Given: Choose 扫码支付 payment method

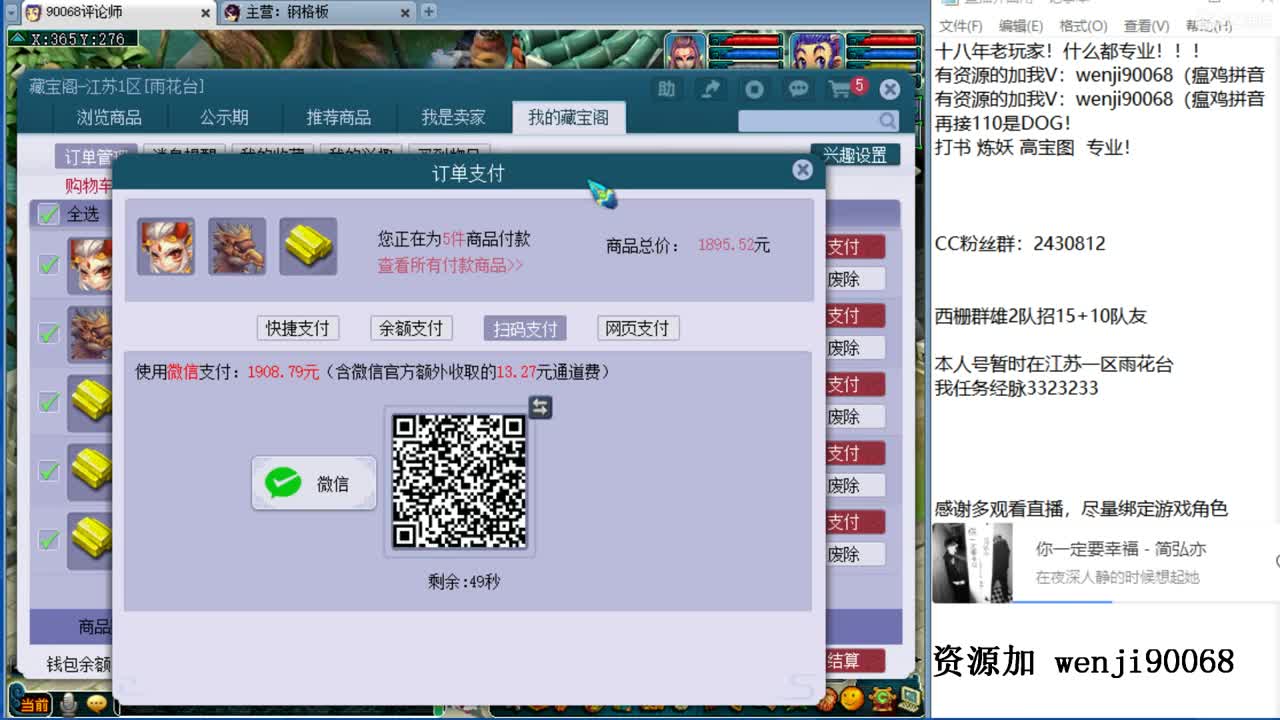Looking at the screenshot, I should [525, 328].
